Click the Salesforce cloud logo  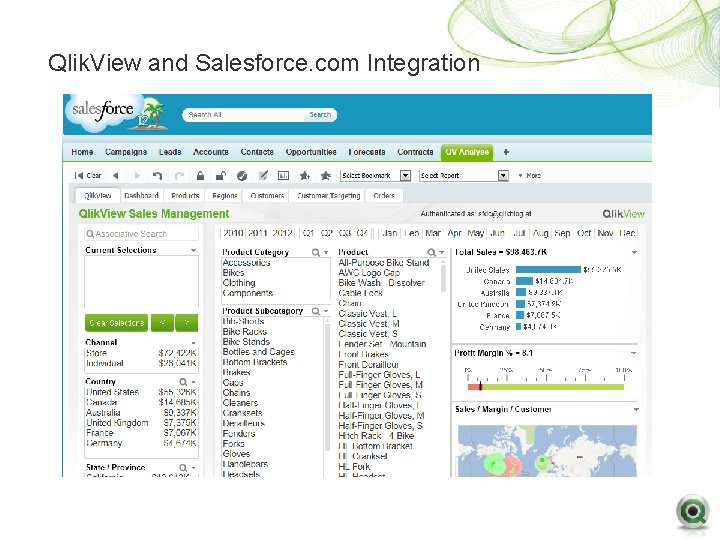point(105,112)
